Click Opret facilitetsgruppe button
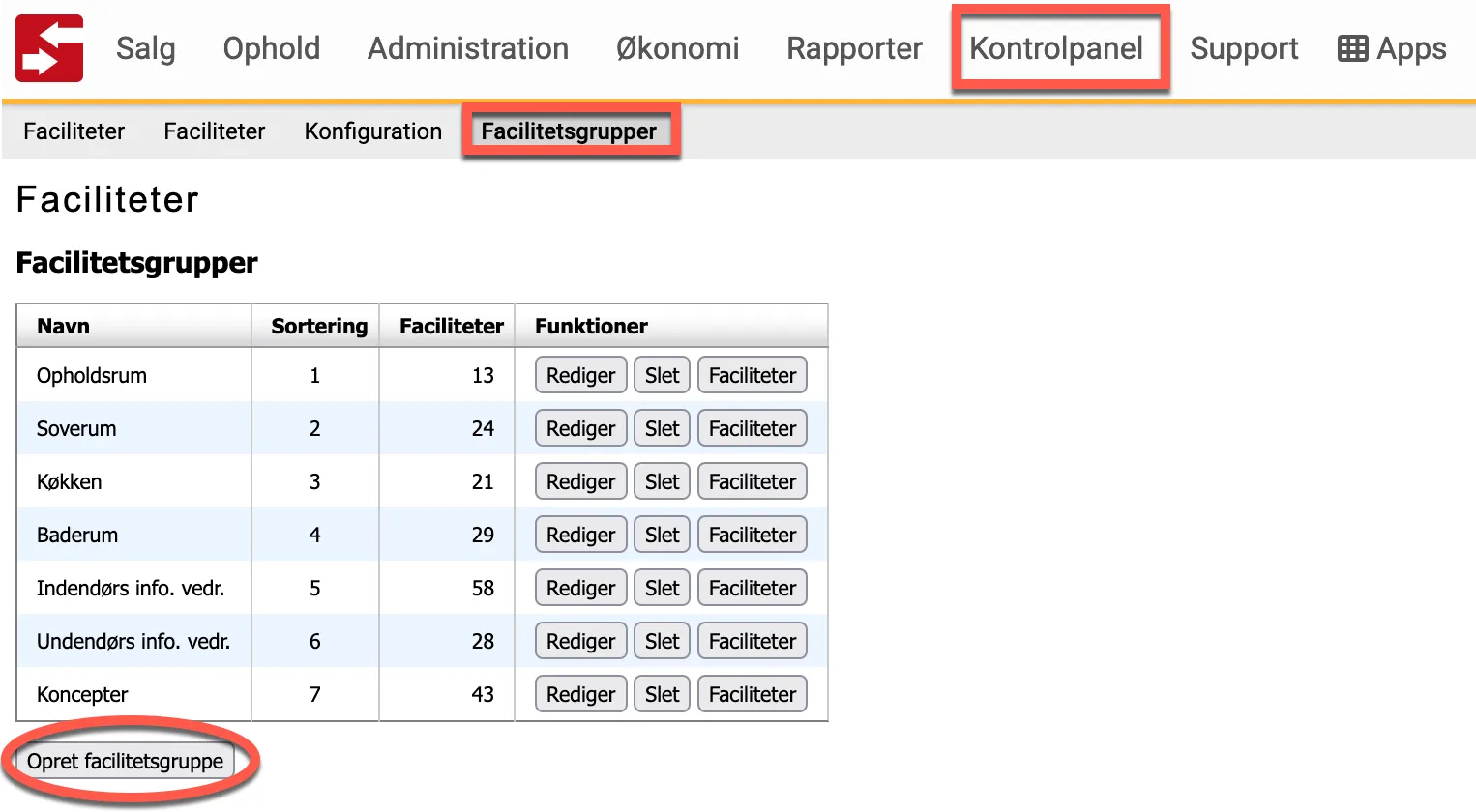This screenshot has height=812, width=1476. 126,761
